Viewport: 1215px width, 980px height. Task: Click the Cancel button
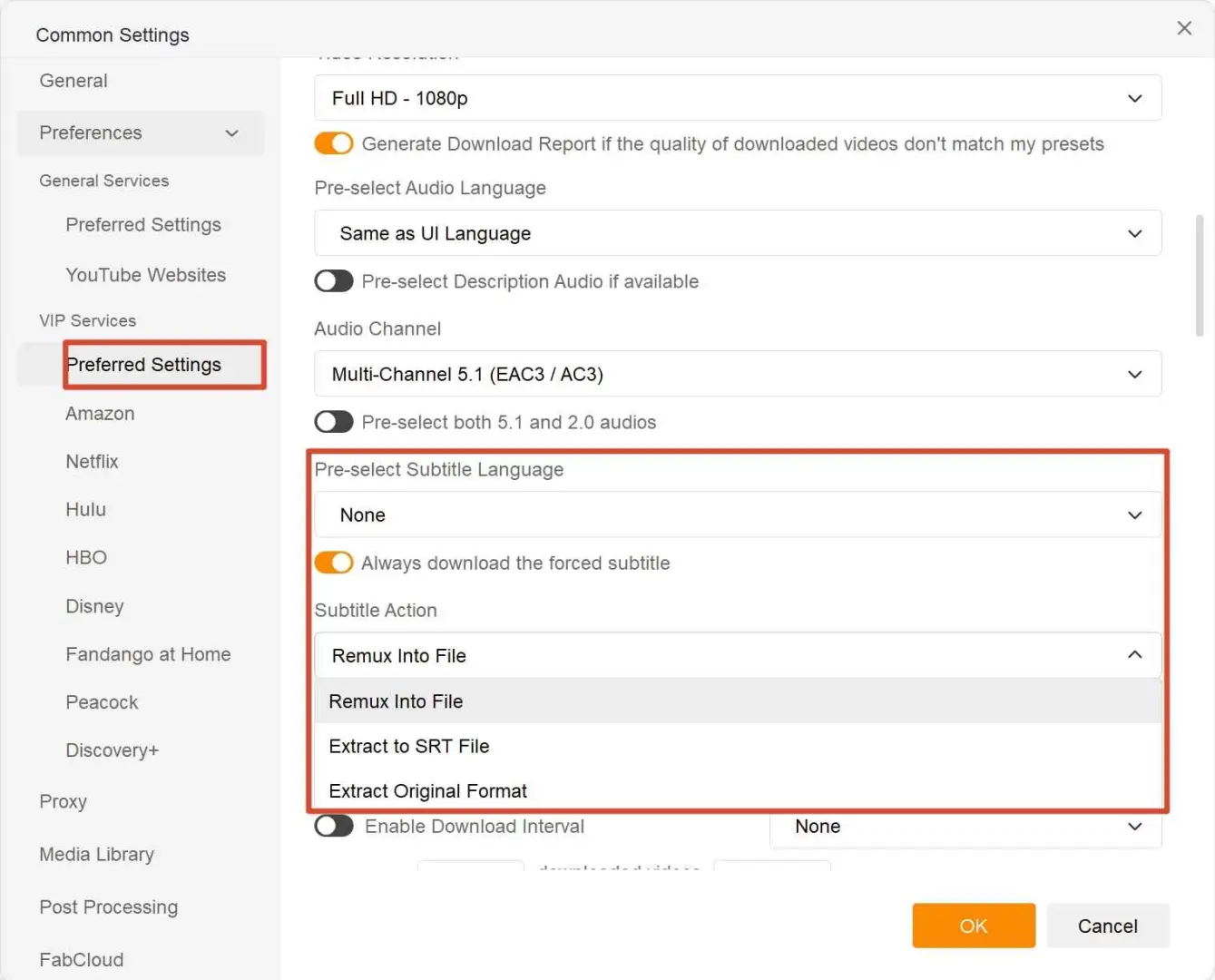pyautogui.click(x=1108, y=926)
